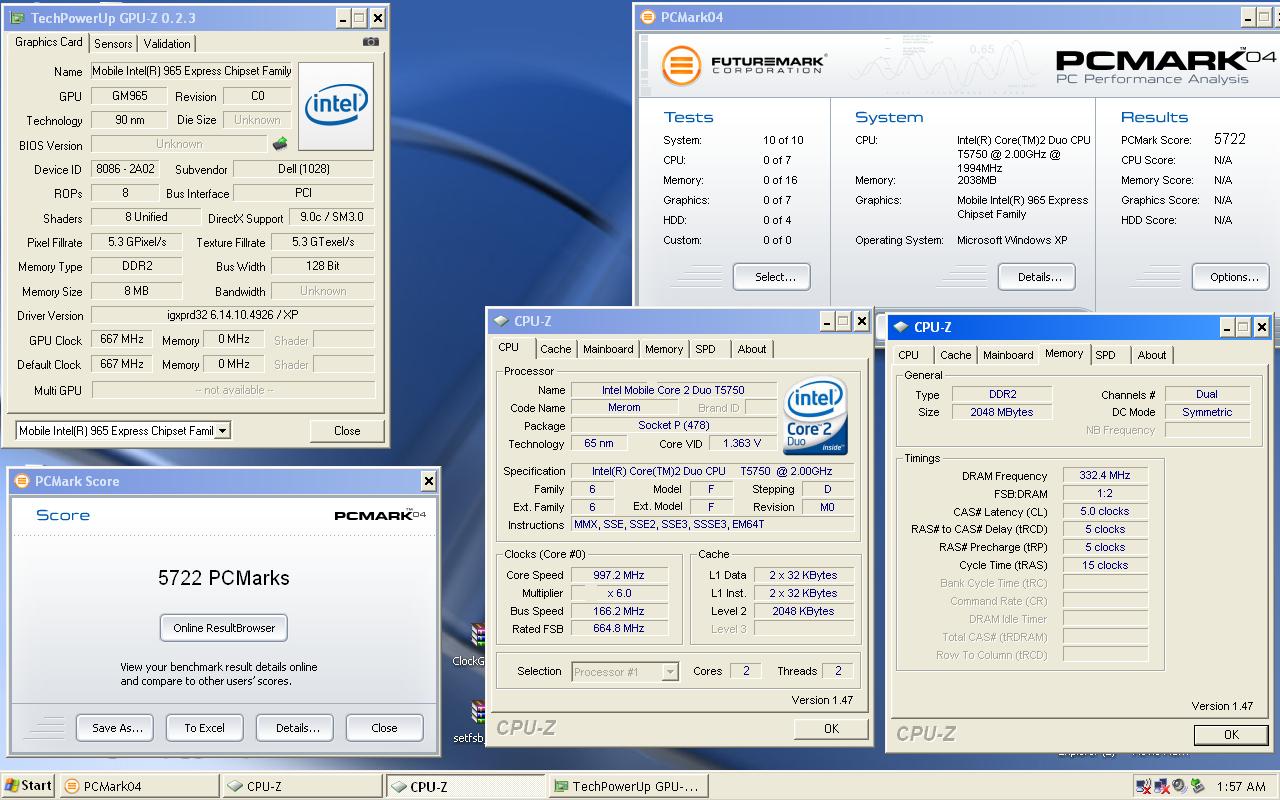Click the Windows Start button
Viewport: 1280px width, 800px height.
coord(29,786)
